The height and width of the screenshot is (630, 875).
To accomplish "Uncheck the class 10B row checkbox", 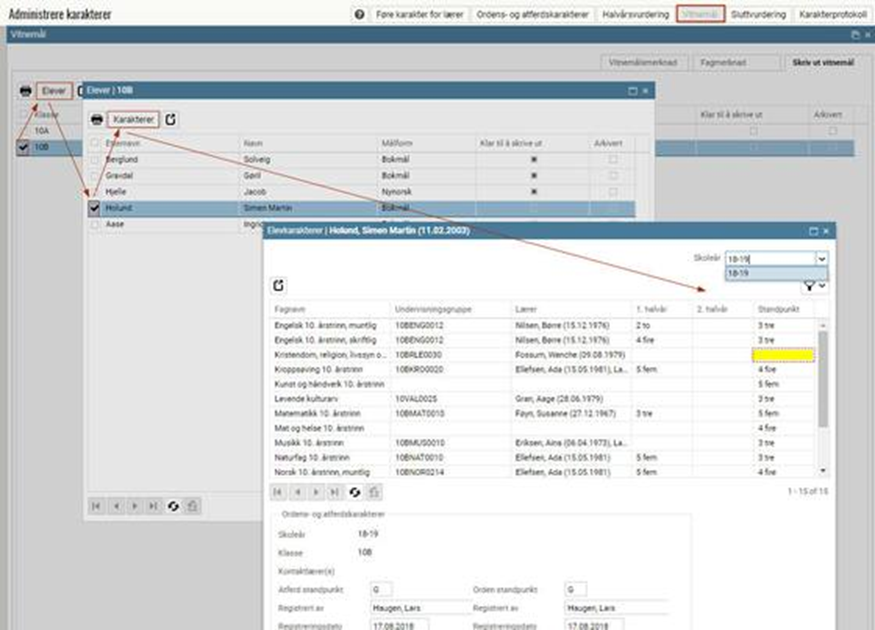I will pos(22,147).
